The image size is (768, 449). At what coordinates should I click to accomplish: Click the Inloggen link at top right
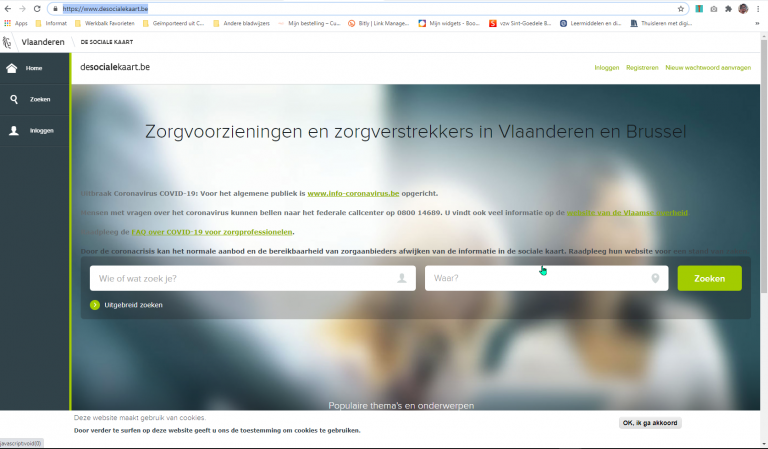pyautogui.click(x=606, y=68)
